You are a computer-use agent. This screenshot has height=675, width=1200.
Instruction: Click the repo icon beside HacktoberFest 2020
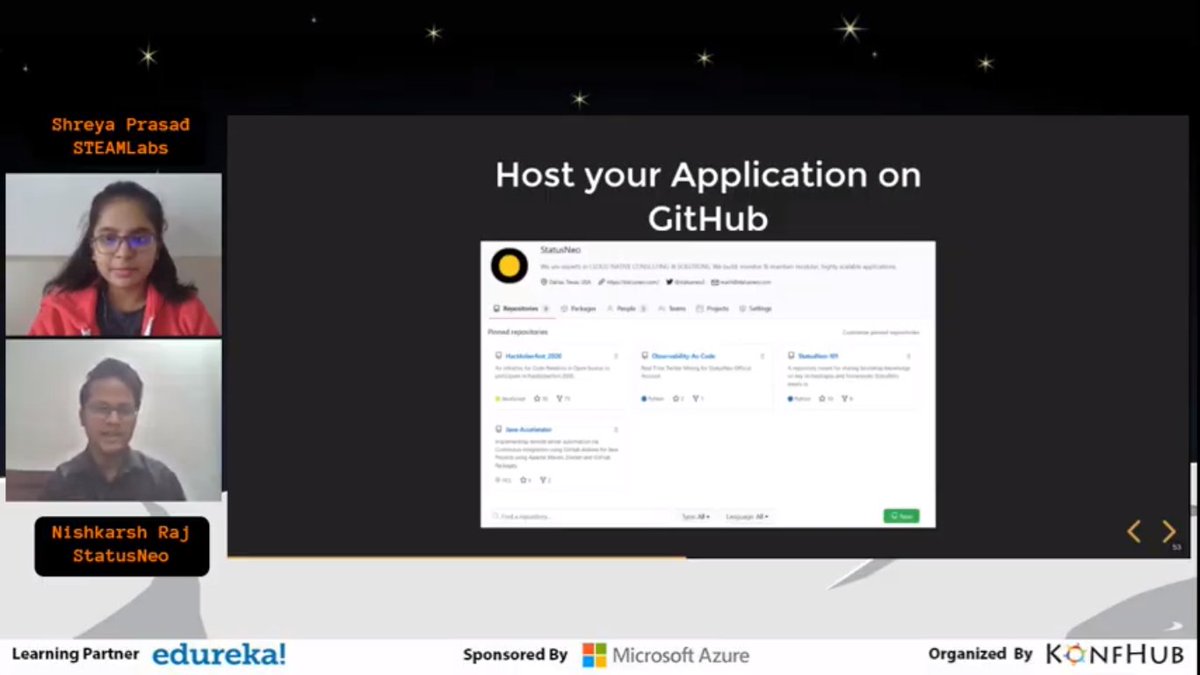pyautogui.click(x=498, y=356)
